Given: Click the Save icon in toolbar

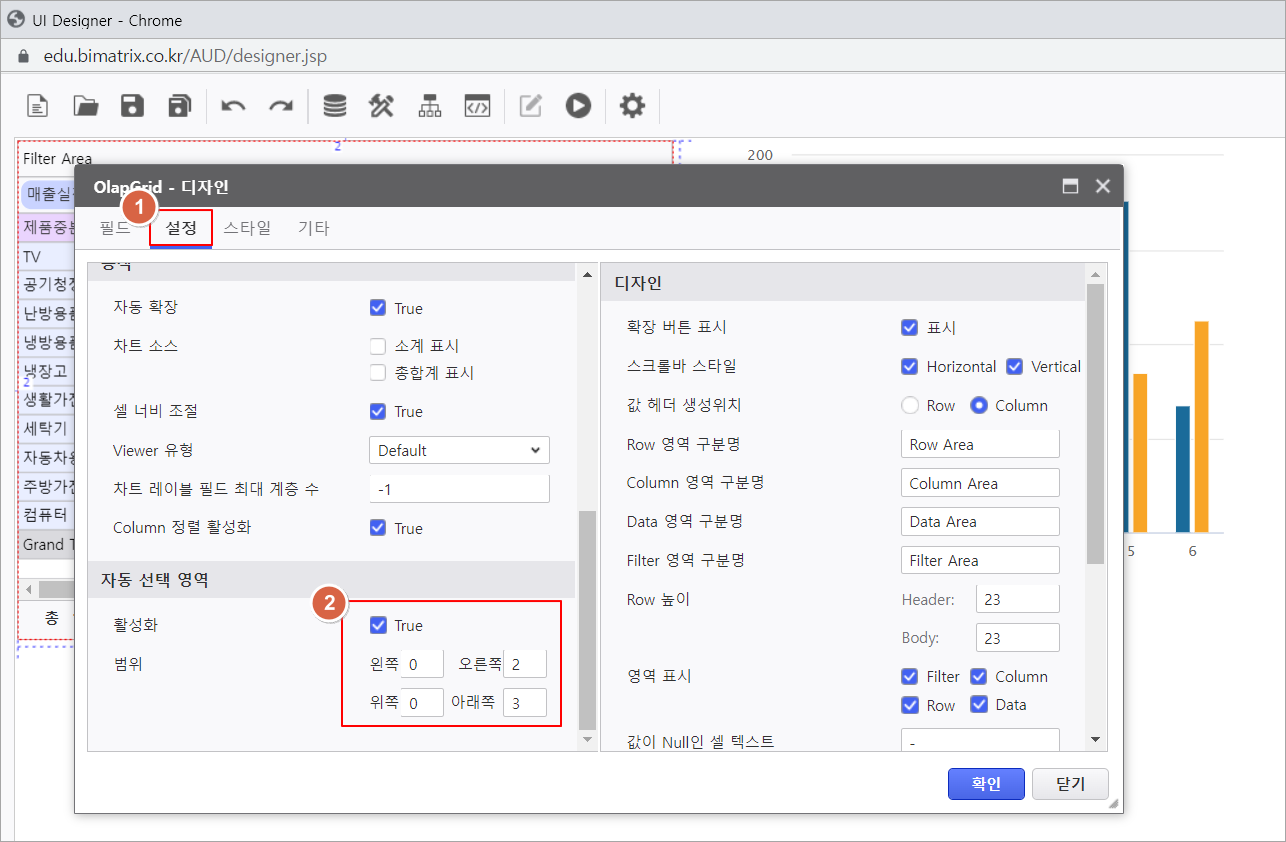Looking at the screenshot, I should (x=132, y=105).
